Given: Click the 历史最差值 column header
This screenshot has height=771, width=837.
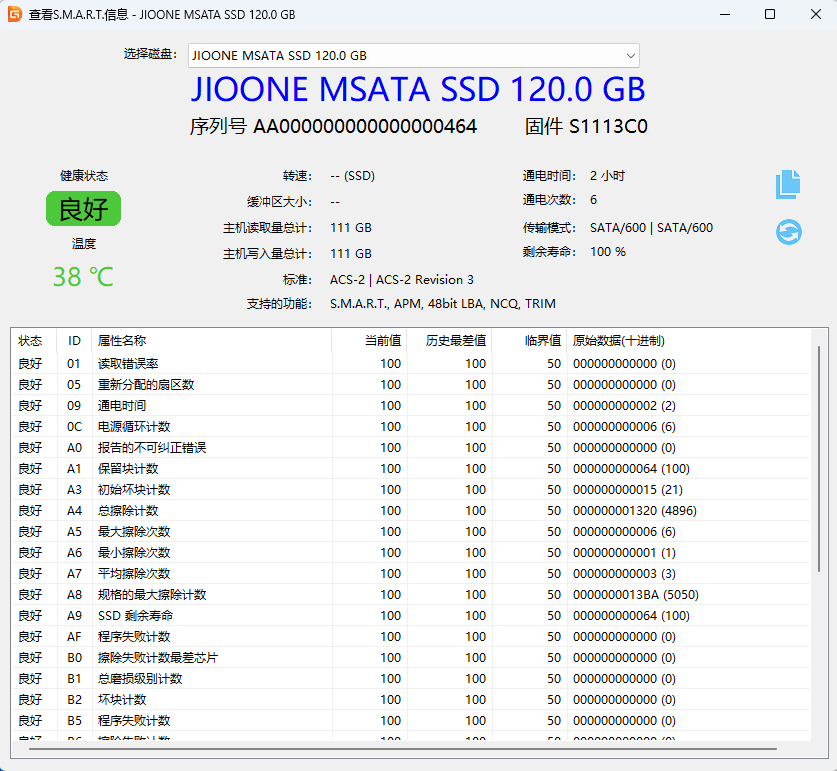Looking at the screenshot, I should (456, 341).
